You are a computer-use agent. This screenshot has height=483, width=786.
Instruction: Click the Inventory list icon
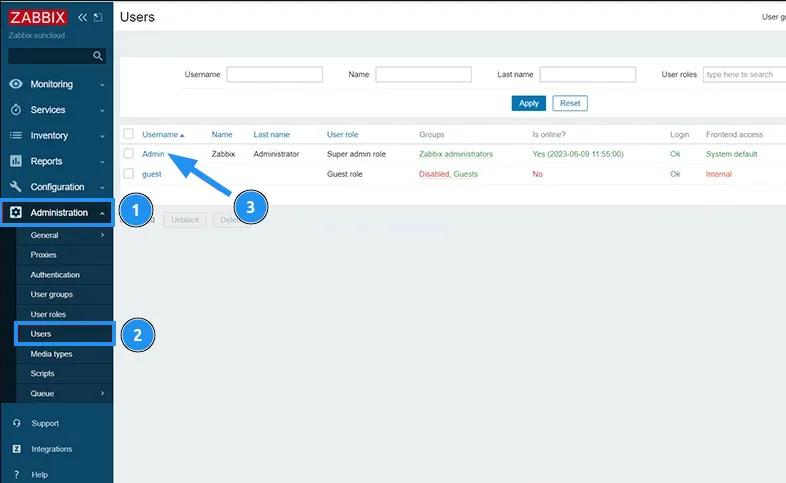16,135
